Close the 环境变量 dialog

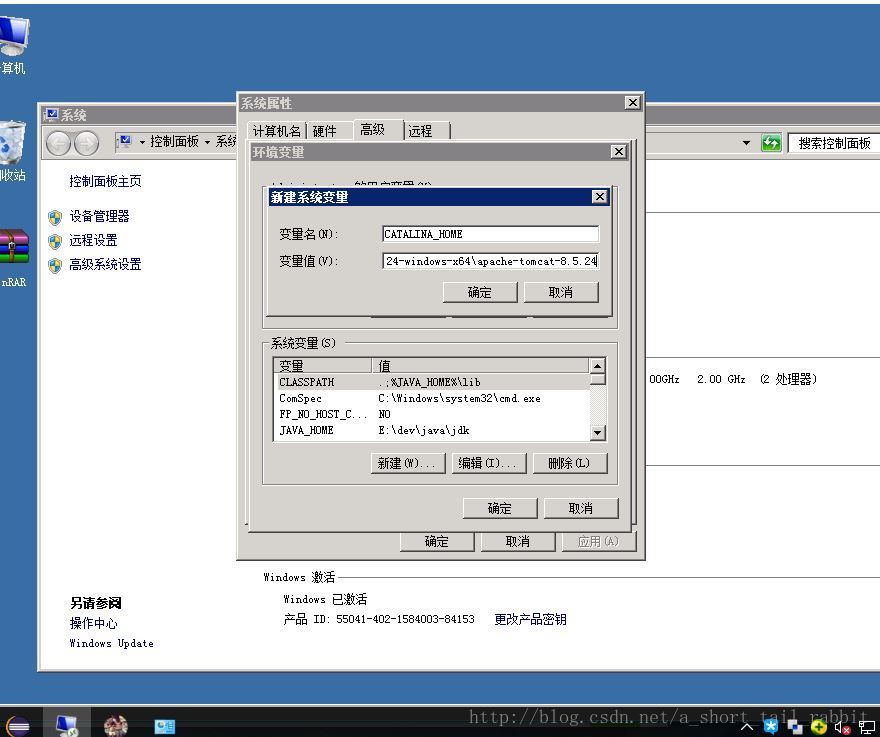(618, 152)
